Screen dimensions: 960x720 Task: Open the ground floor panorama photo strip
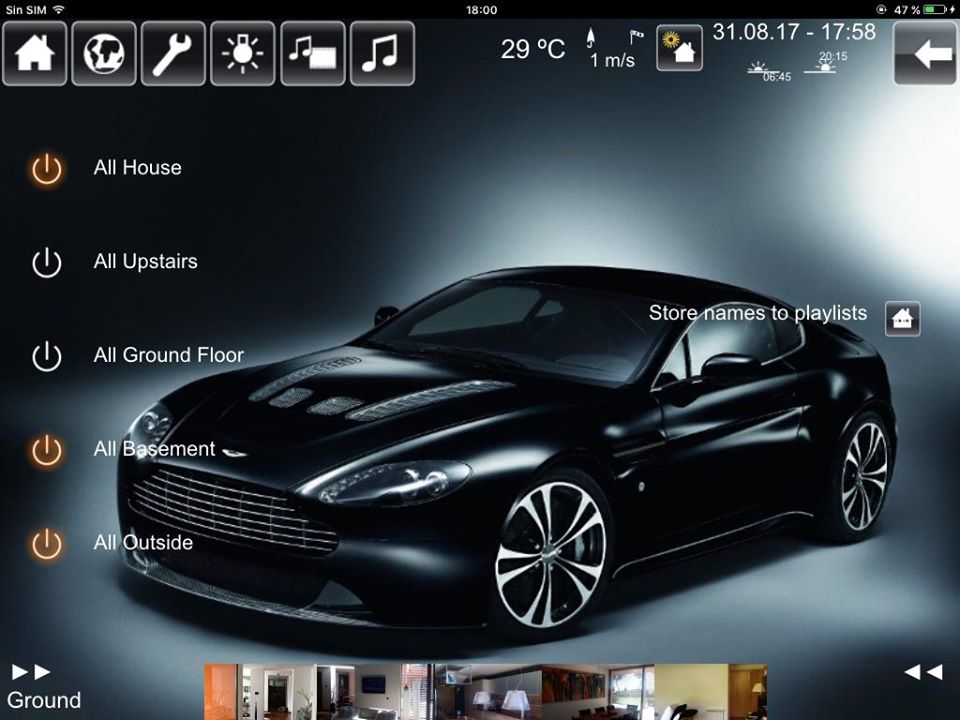pos(486,692)
